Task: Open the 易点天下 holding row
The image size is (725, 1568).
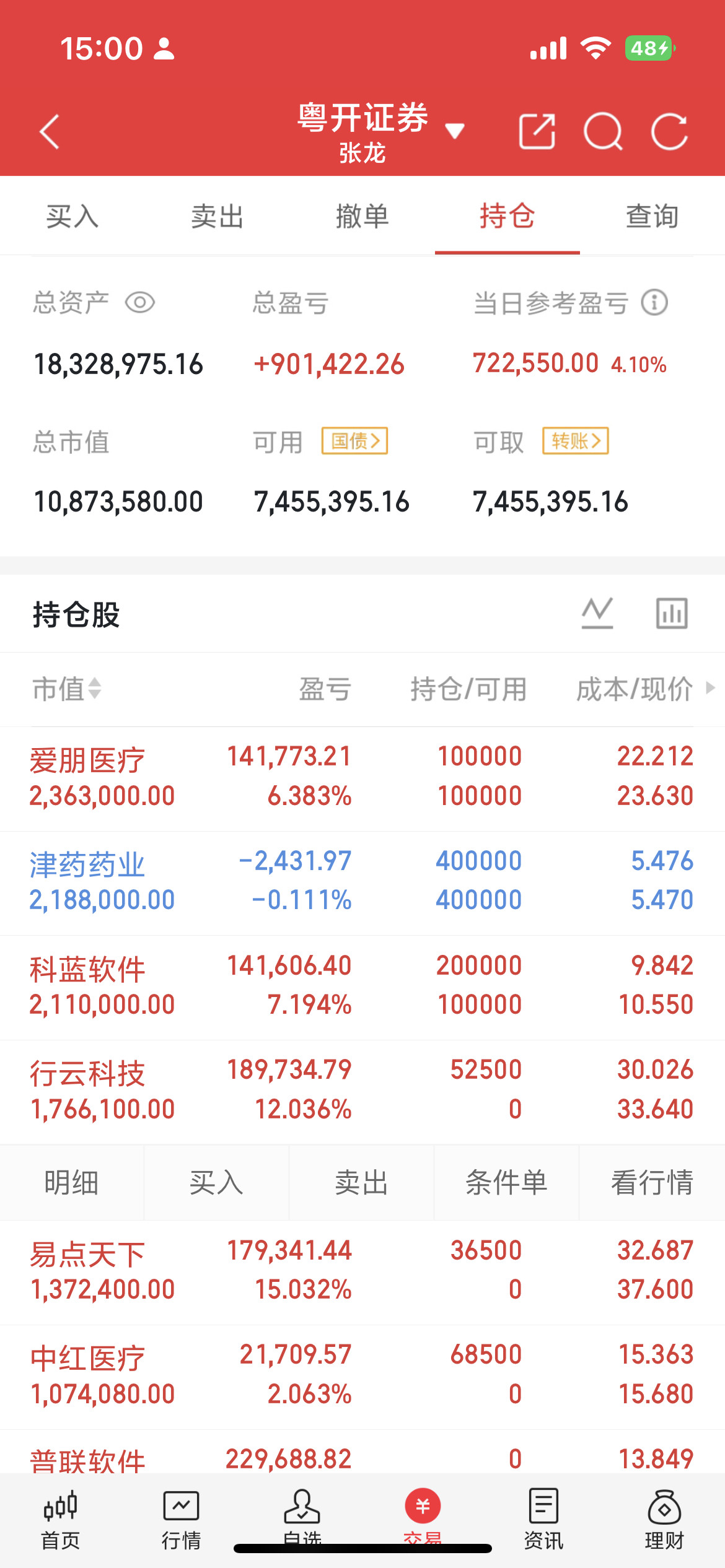Action: [x=362, y=1273]
